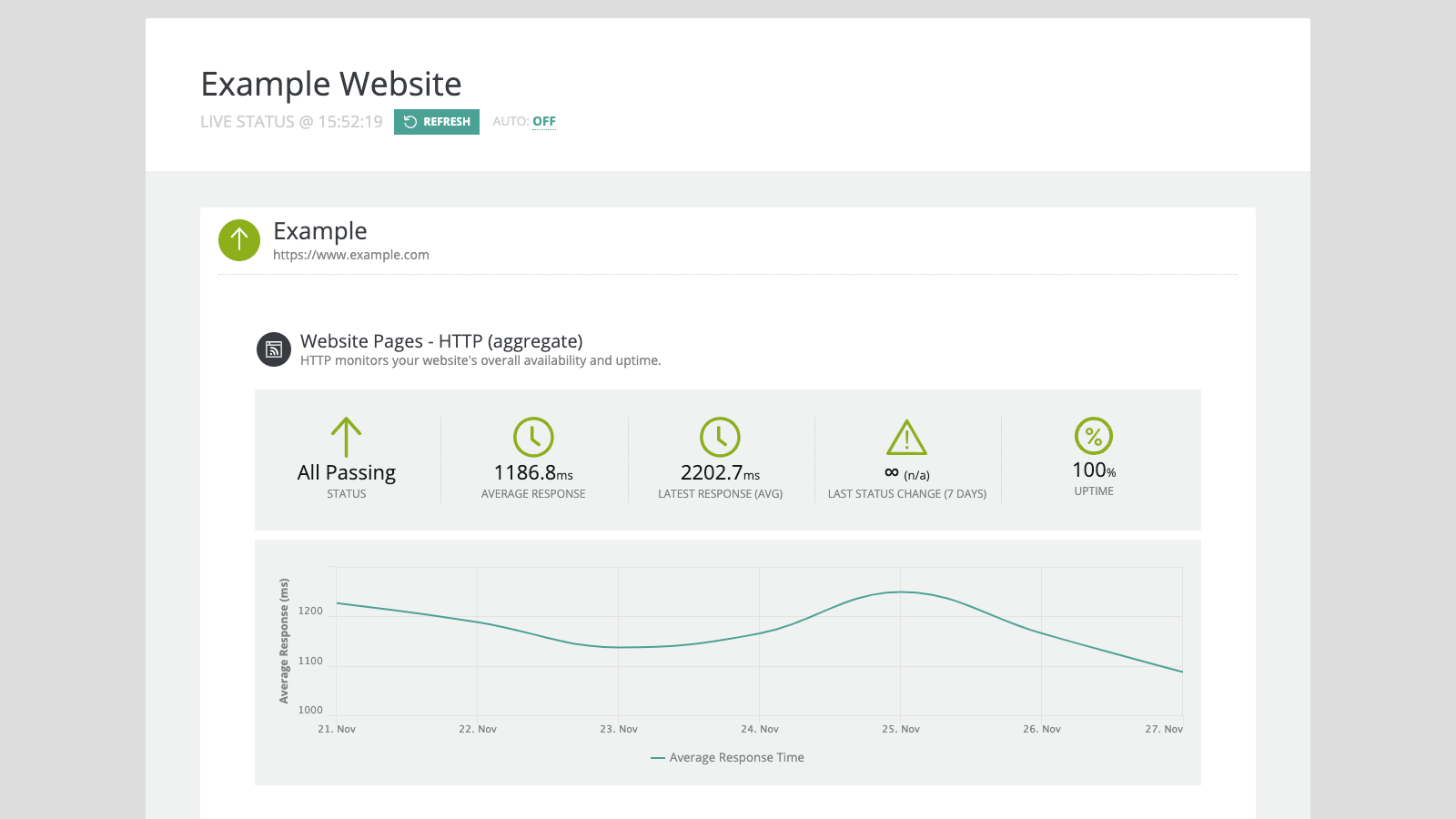This screenshot has height=819, width=1456.
Task: Toggle the Average Response Time legend series
Action: 728,757
